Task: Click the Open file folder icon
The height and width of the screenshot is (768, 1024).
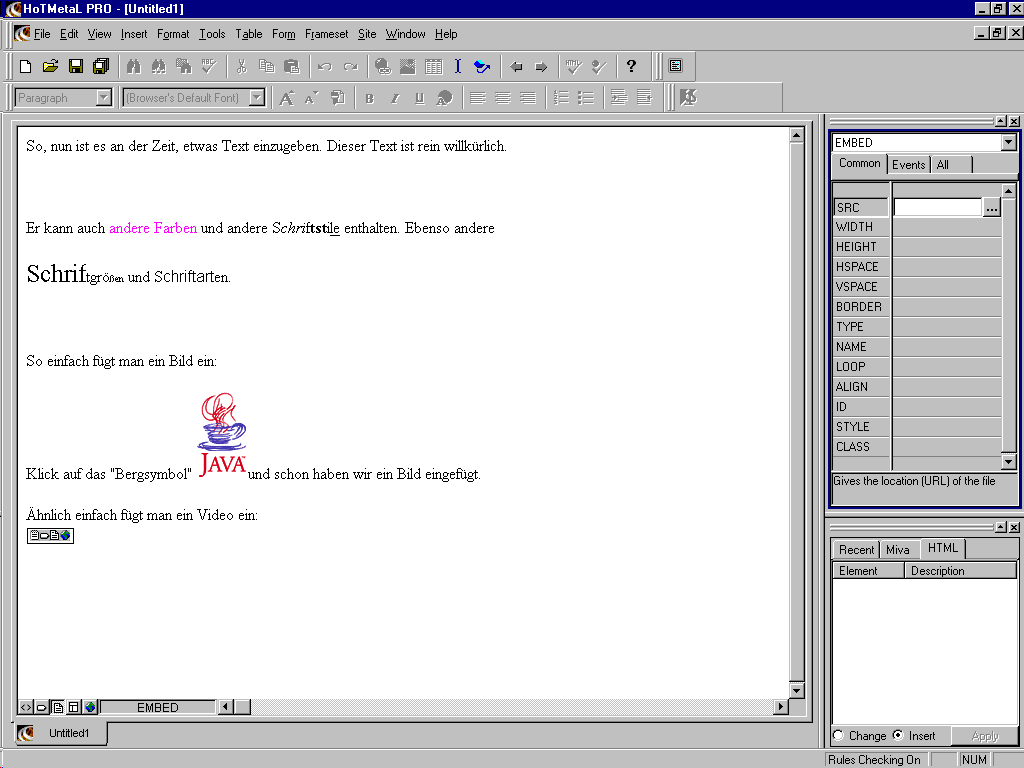Action: [50, 67]
